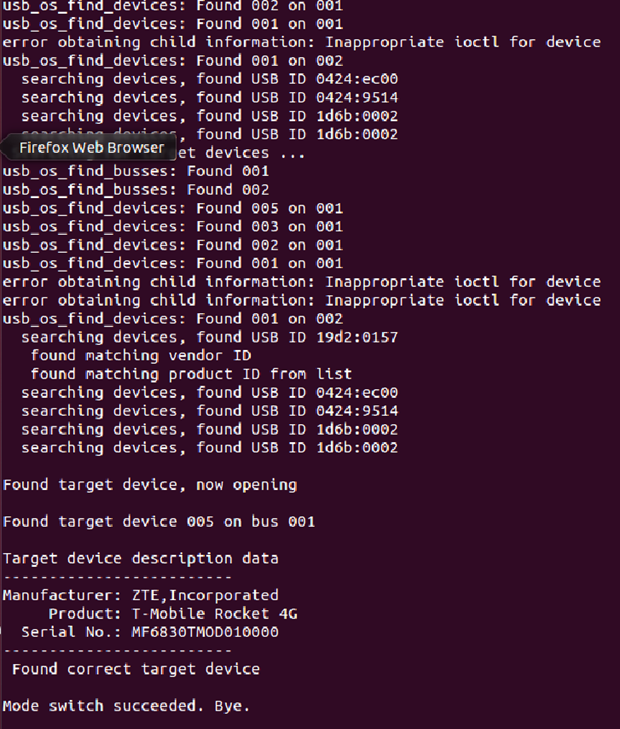
Task: Click the "Found target device, now opening" line
Action: click(x=149, y=485)
